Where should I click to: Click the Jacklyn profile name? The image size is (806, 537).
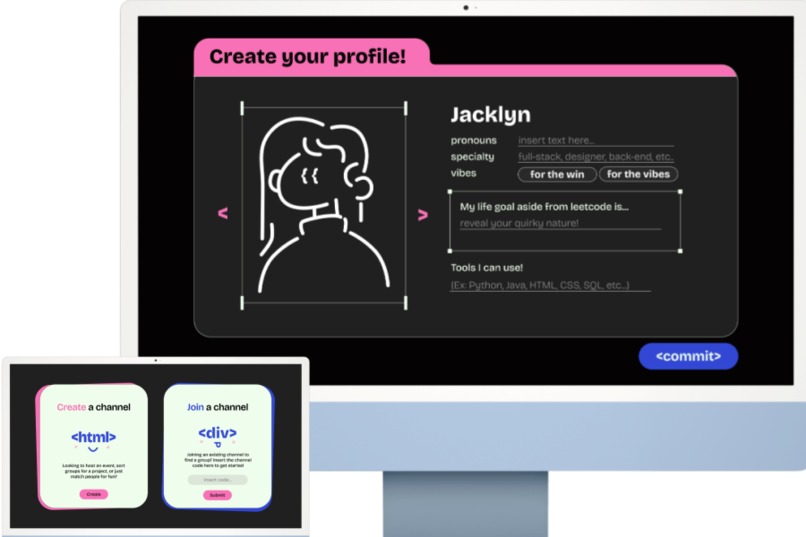coord(490,115)
